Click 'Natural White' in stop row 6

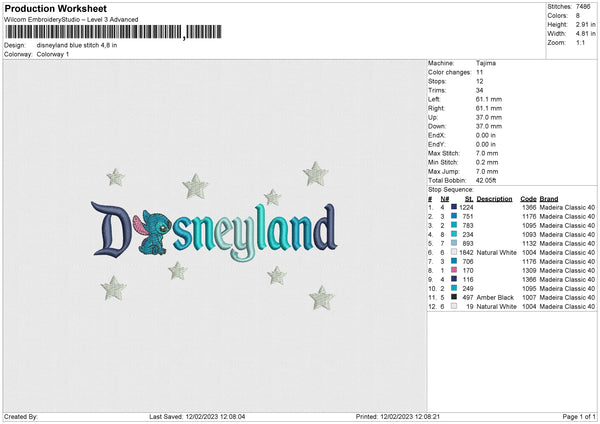(x=497, y=253)
